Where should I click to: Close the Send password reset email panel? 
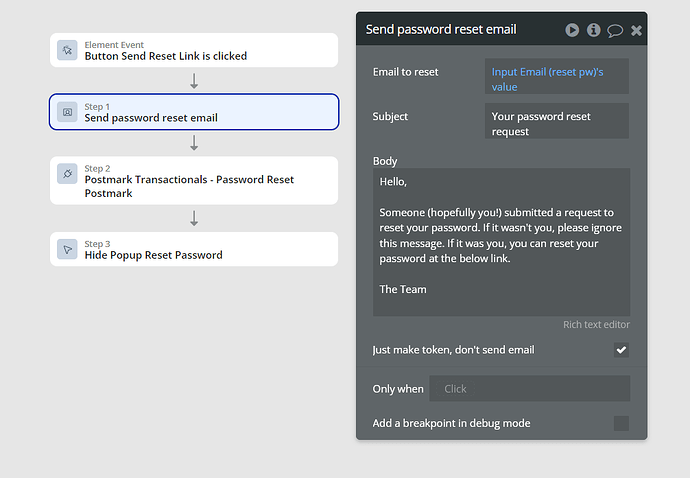[x=636, y=30]
